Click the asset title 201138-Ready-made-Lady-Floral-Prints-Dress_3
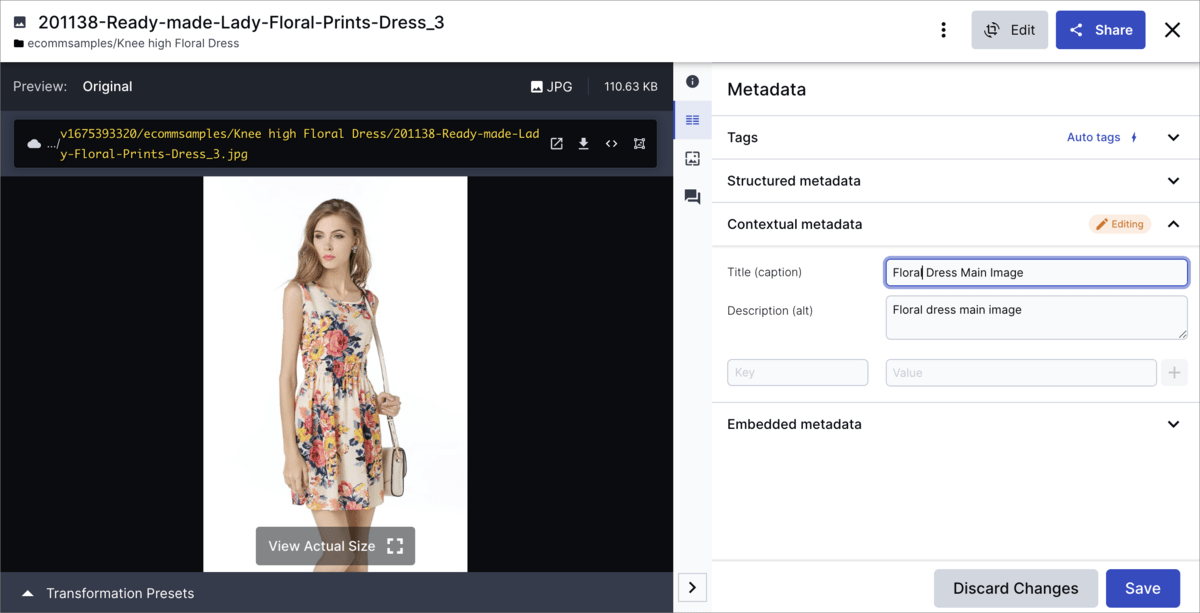The width and height of the screenshot is (1200, 613). pyautogui.click(x=241, y=22)
